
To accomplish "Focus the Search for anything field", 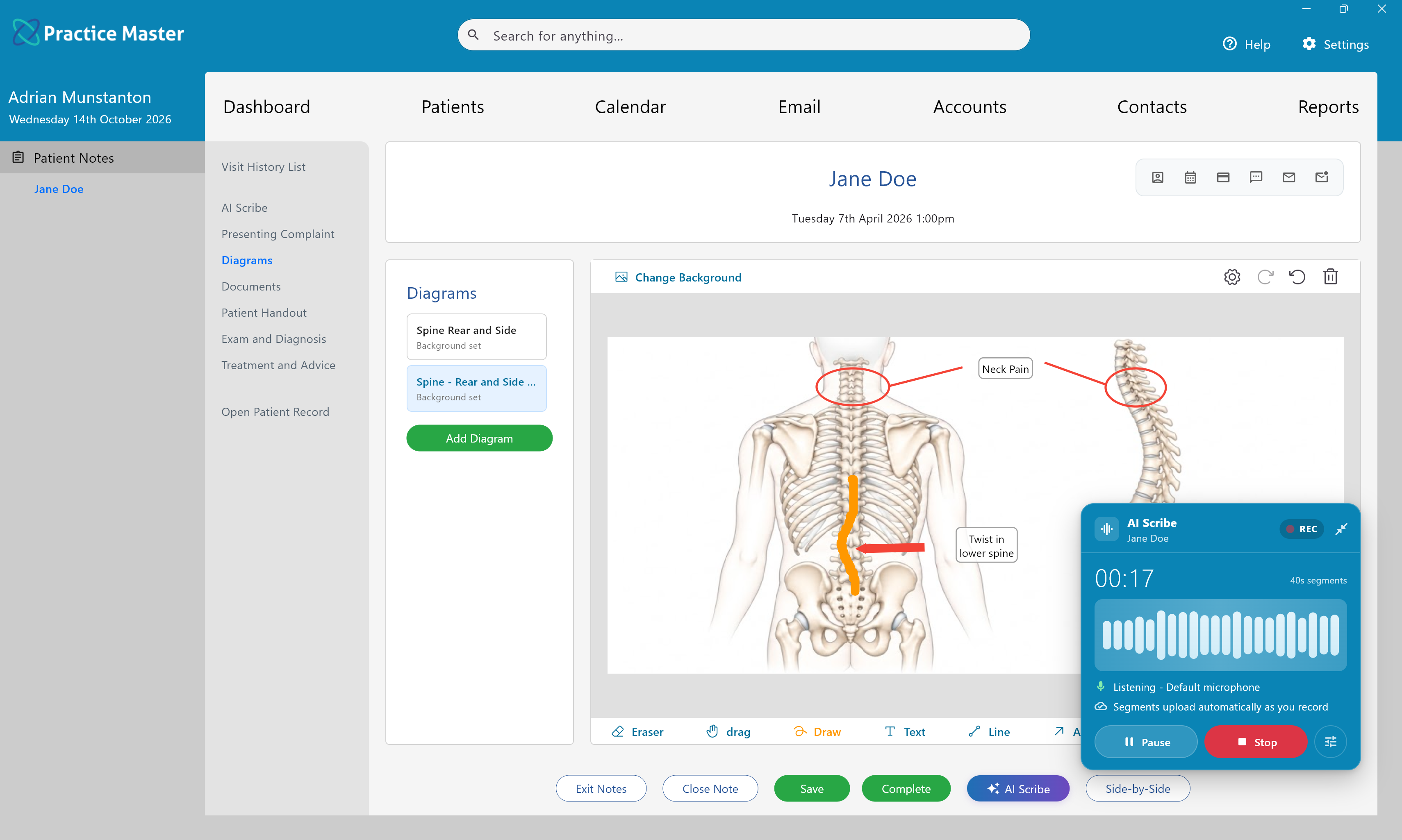I will (744, 35).
